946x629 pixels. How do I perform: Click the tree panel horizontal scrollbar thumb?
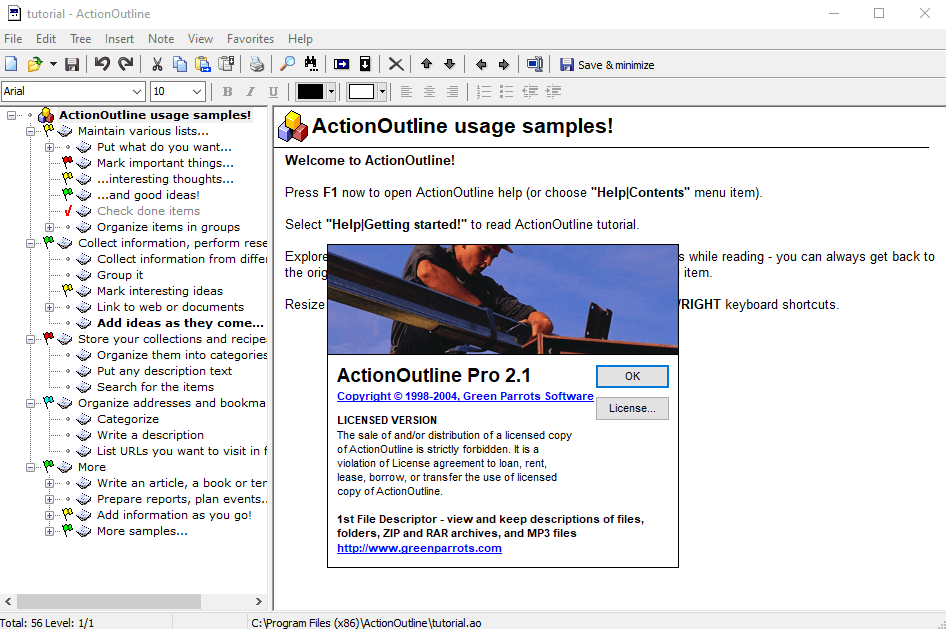[109, 601]
